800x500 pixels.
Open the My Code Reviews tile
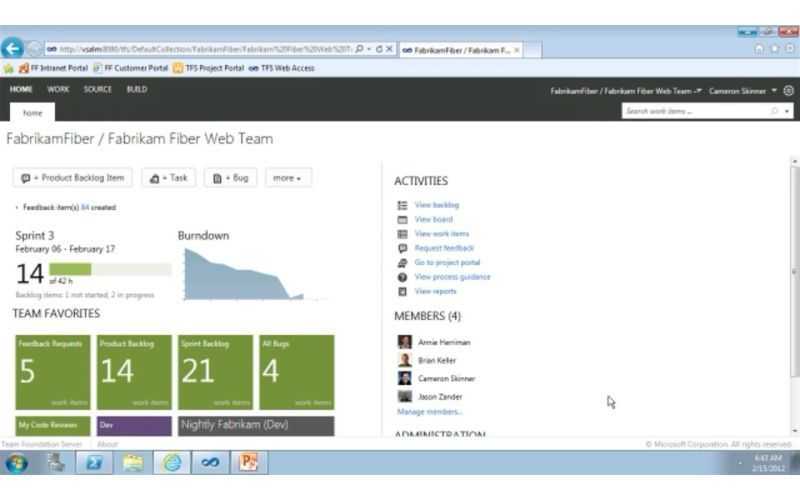(x=53, y=426)
